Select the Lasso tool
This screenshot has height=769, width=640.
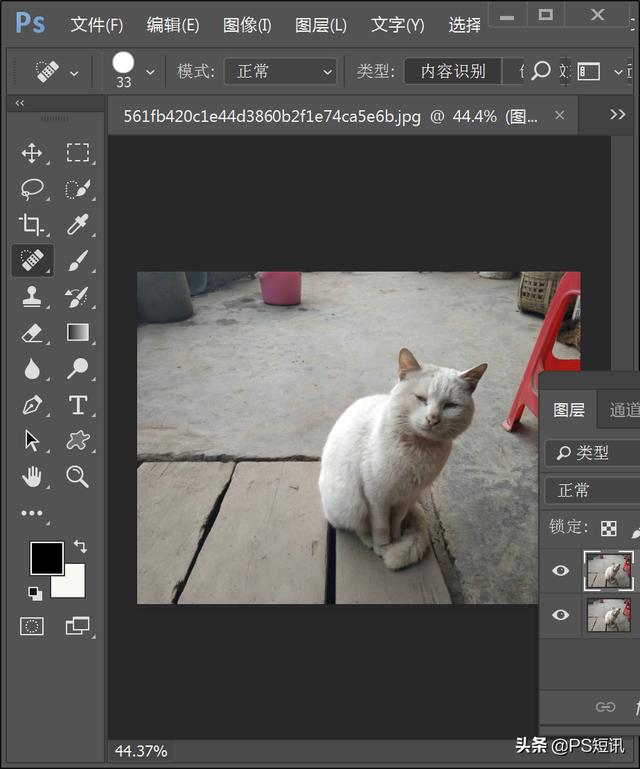click(32, 189)
